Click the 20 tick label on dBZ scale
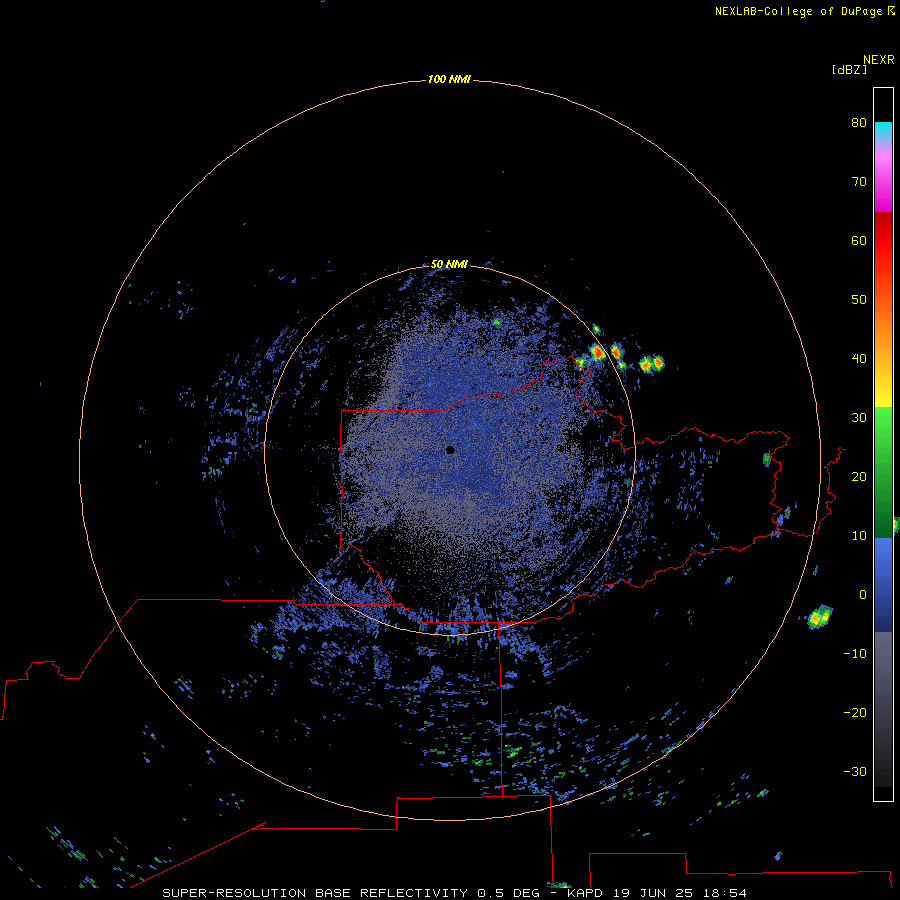The height and width of the screenshot is (900, 900). point(859,476)
